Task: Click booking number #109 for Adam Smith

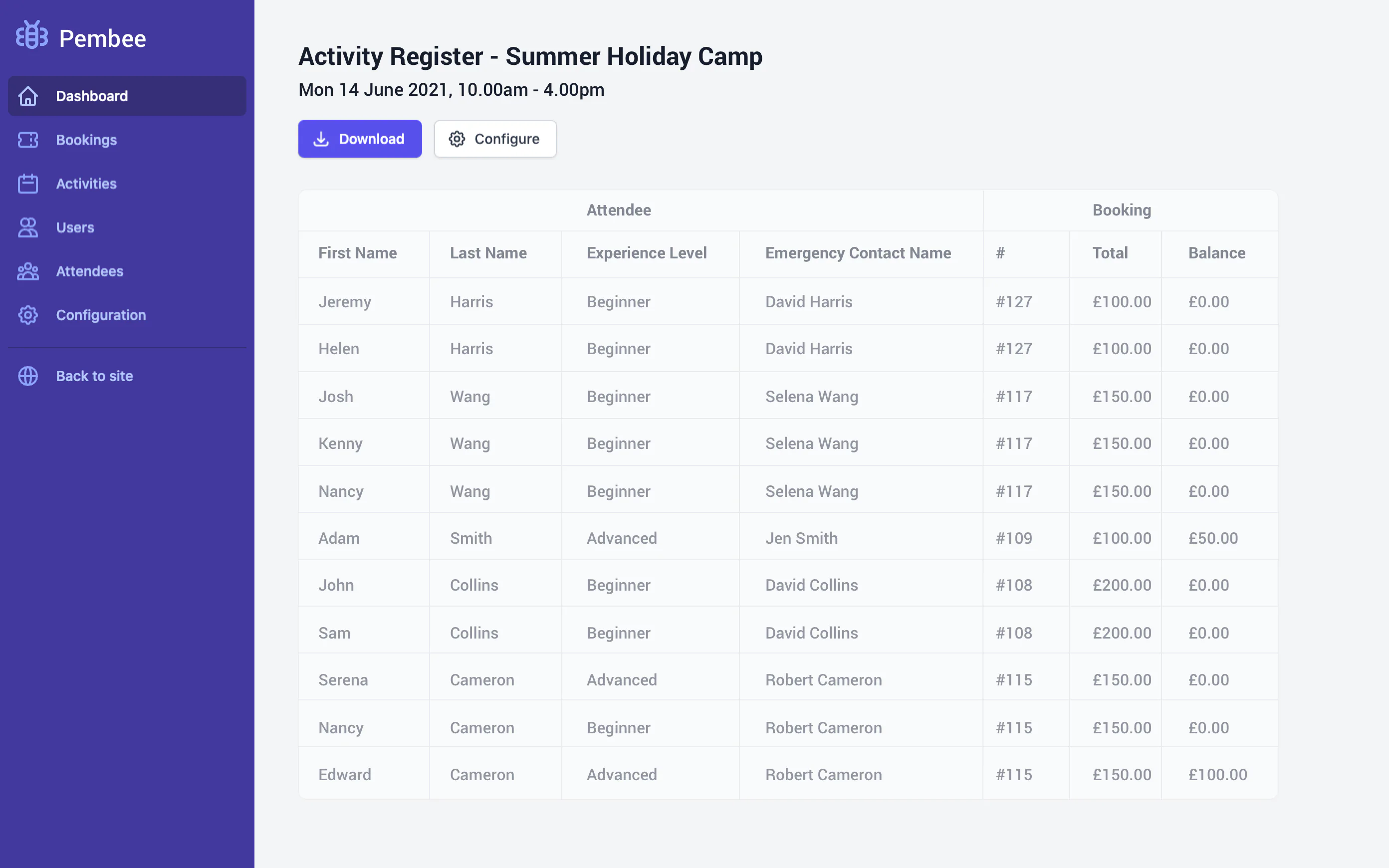Action: click(1014, 538)
